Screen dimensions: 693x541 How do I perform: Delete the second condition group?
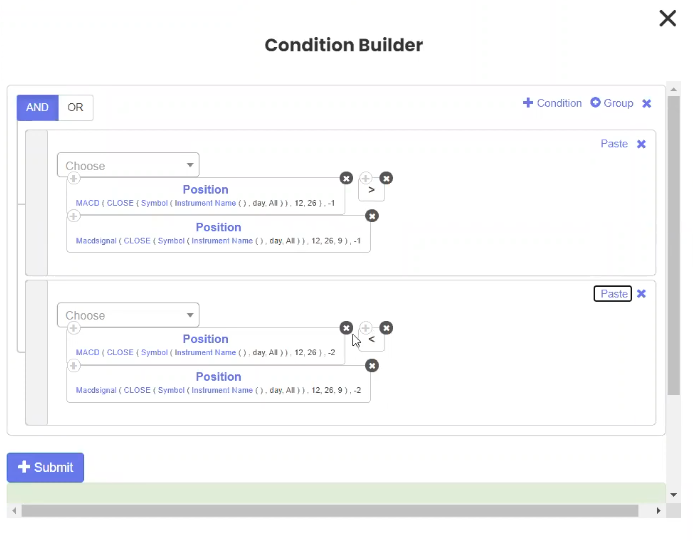(642, 294)
